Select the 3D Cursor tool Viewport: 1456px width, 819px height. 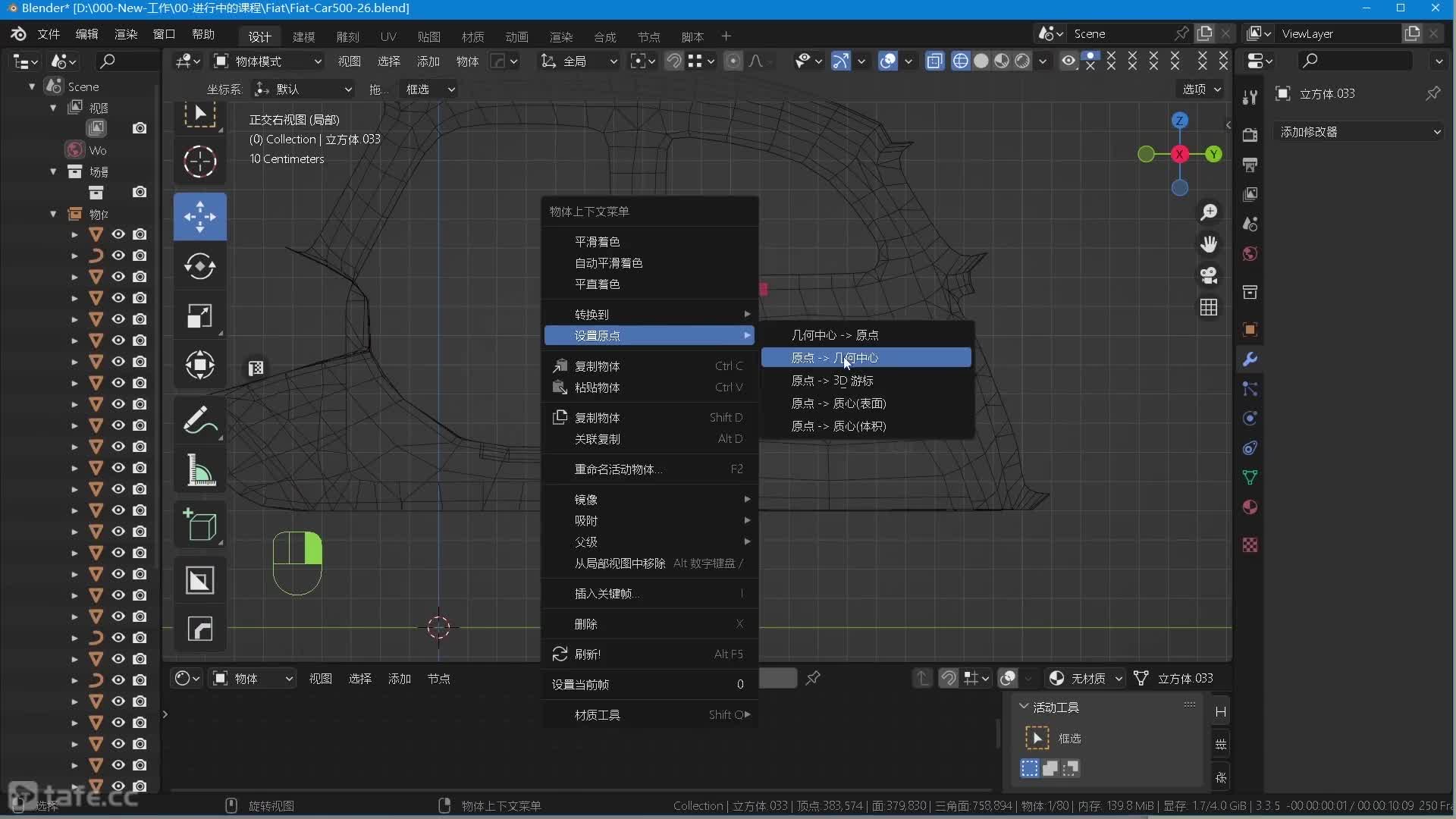(x=200, y=162)
